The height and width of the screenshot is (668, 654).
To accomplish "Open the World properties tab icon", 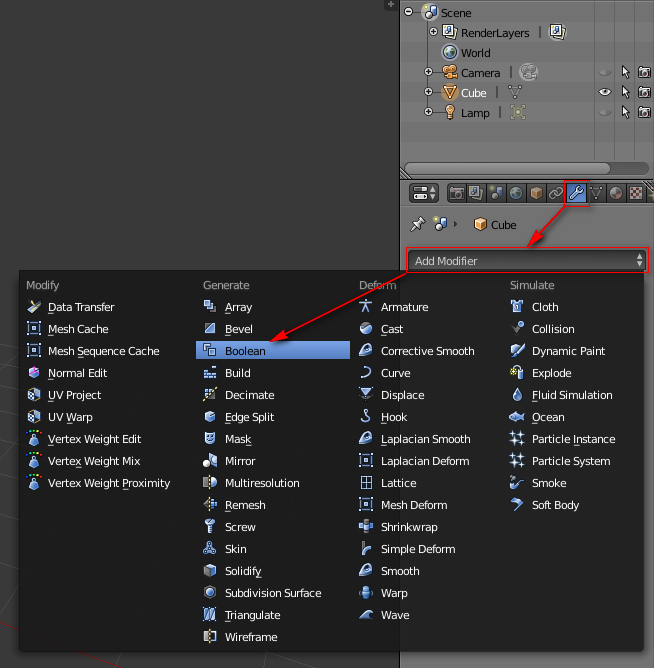I will click(516, 193).
